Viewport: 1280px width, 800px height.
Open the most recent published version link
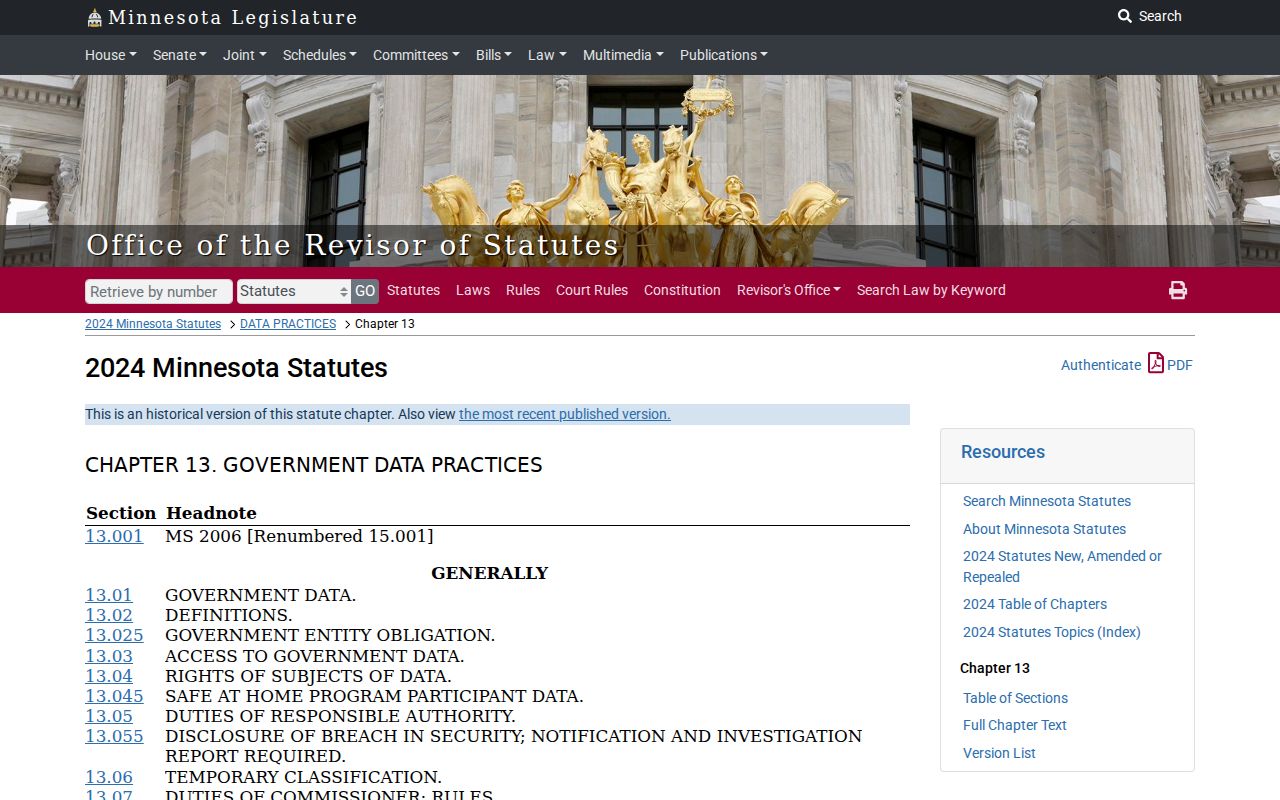[x=565, y=414]
